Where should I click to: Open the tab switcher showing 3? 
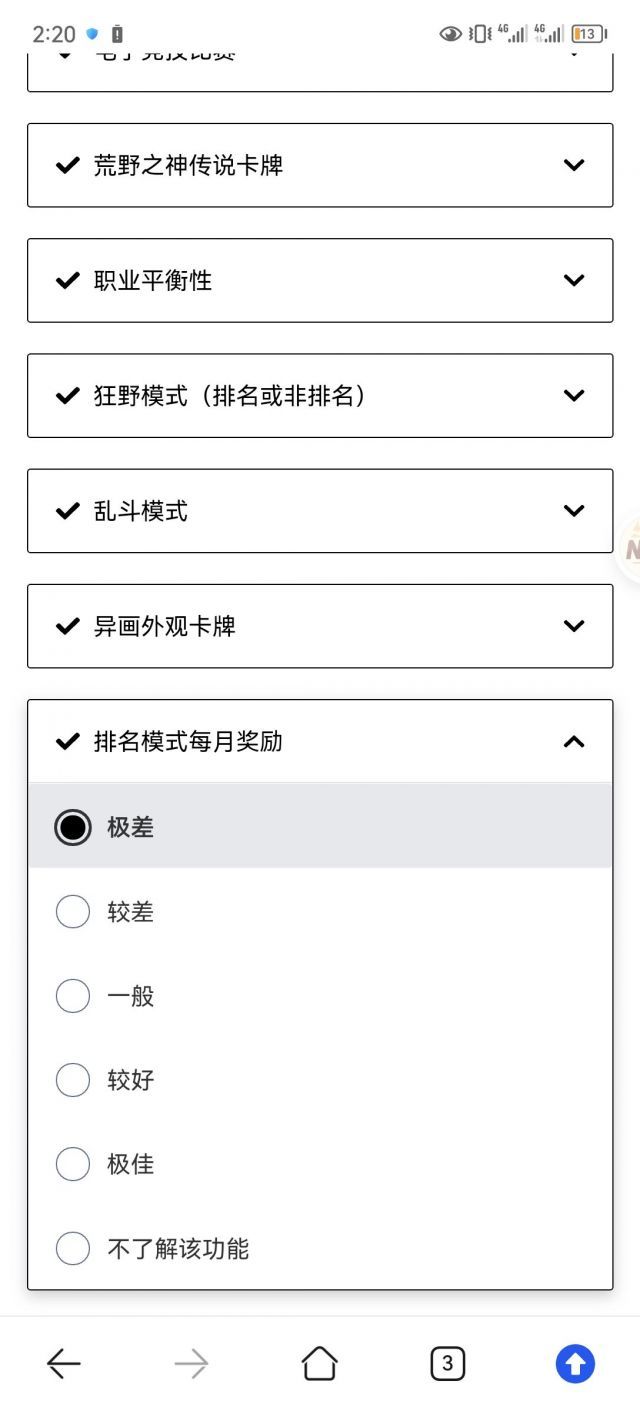click(x=447, y=1363)
